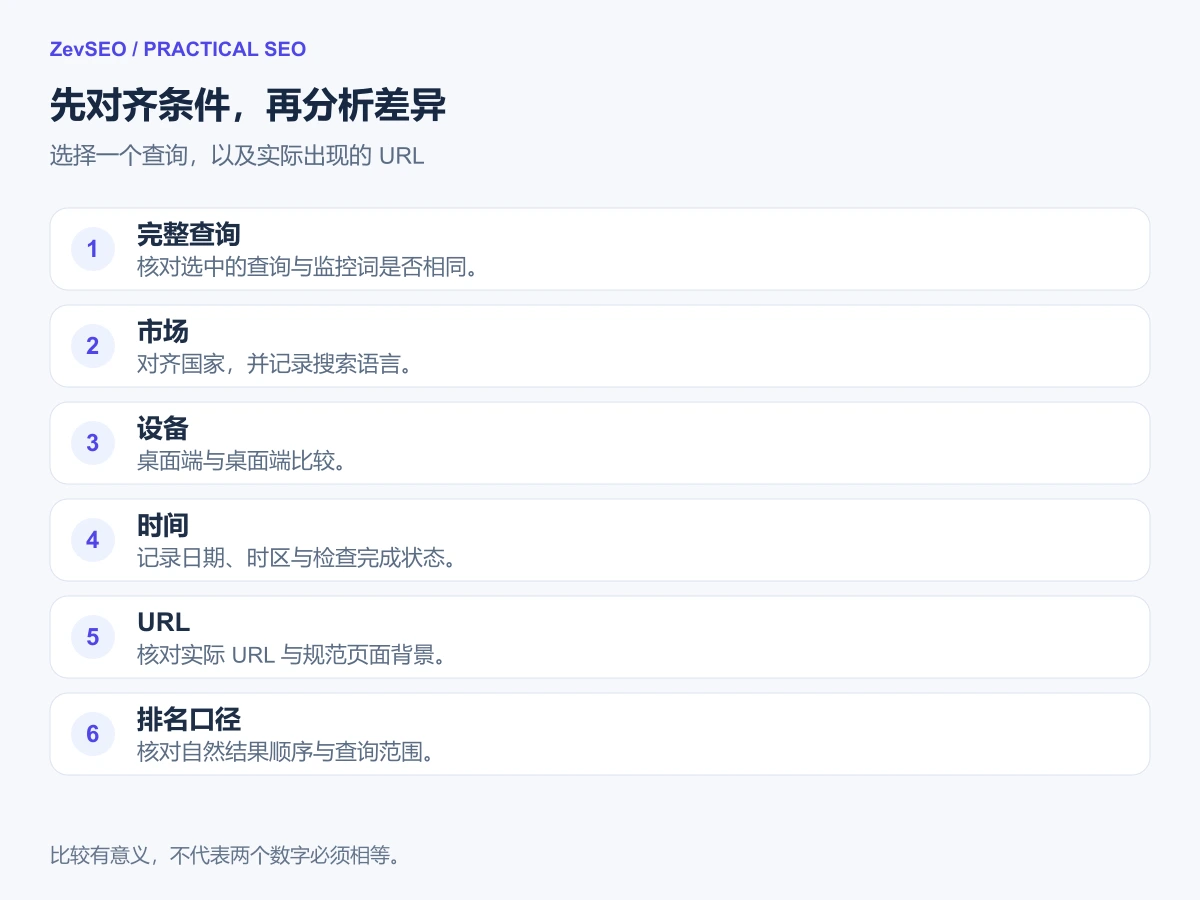Click the text 核对自然结果顺序与查询范围。
This screenshot has height=900, width=1200.
[x=286, y=752]
